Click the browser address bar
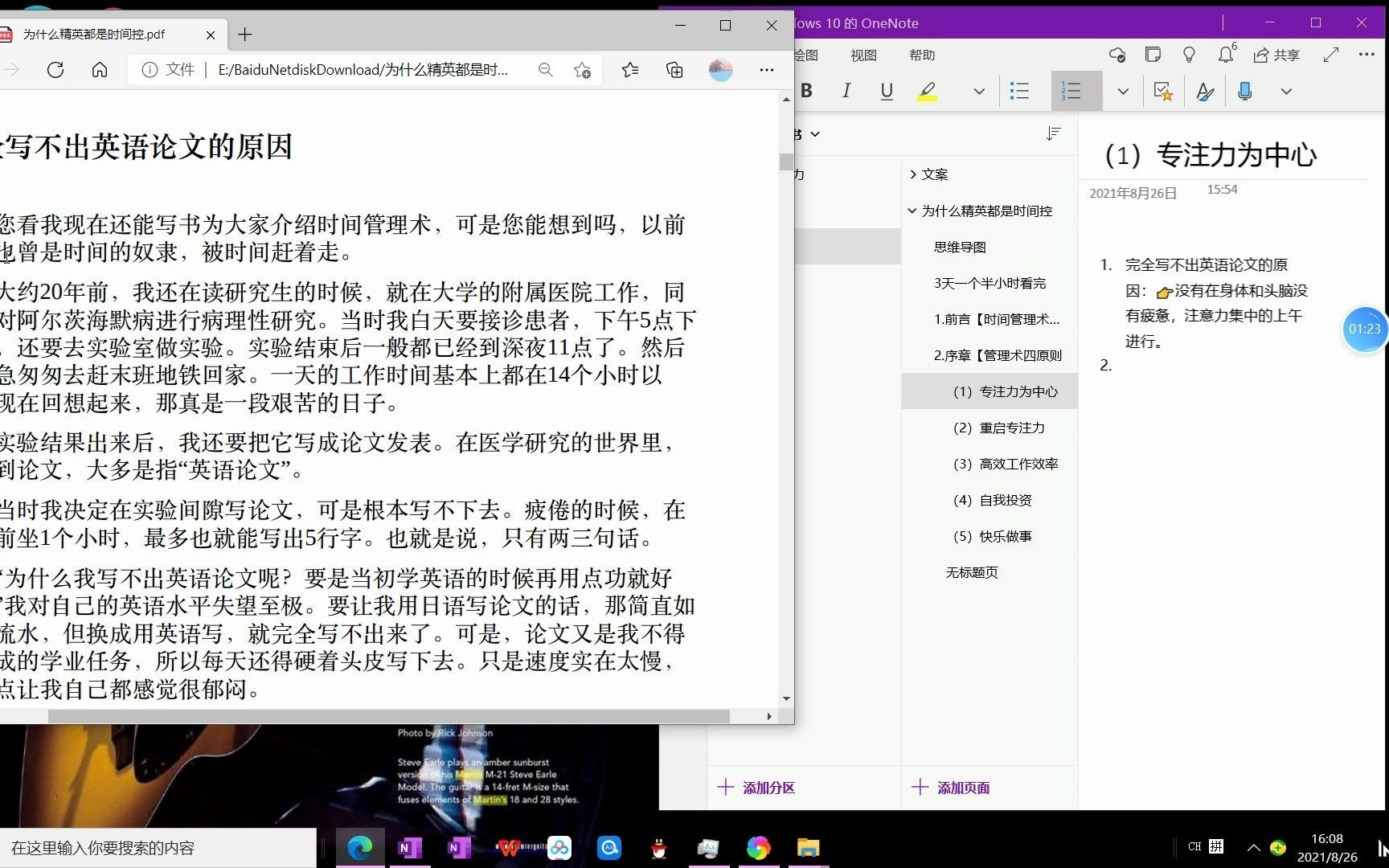The height and width of the screenshot is (868, 1389). click(363, 70)
